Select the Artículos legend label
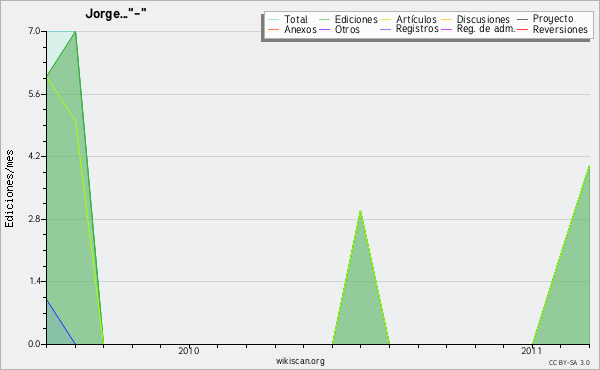The height and width of the screenshot is (370, 600). tap(416, 19)
